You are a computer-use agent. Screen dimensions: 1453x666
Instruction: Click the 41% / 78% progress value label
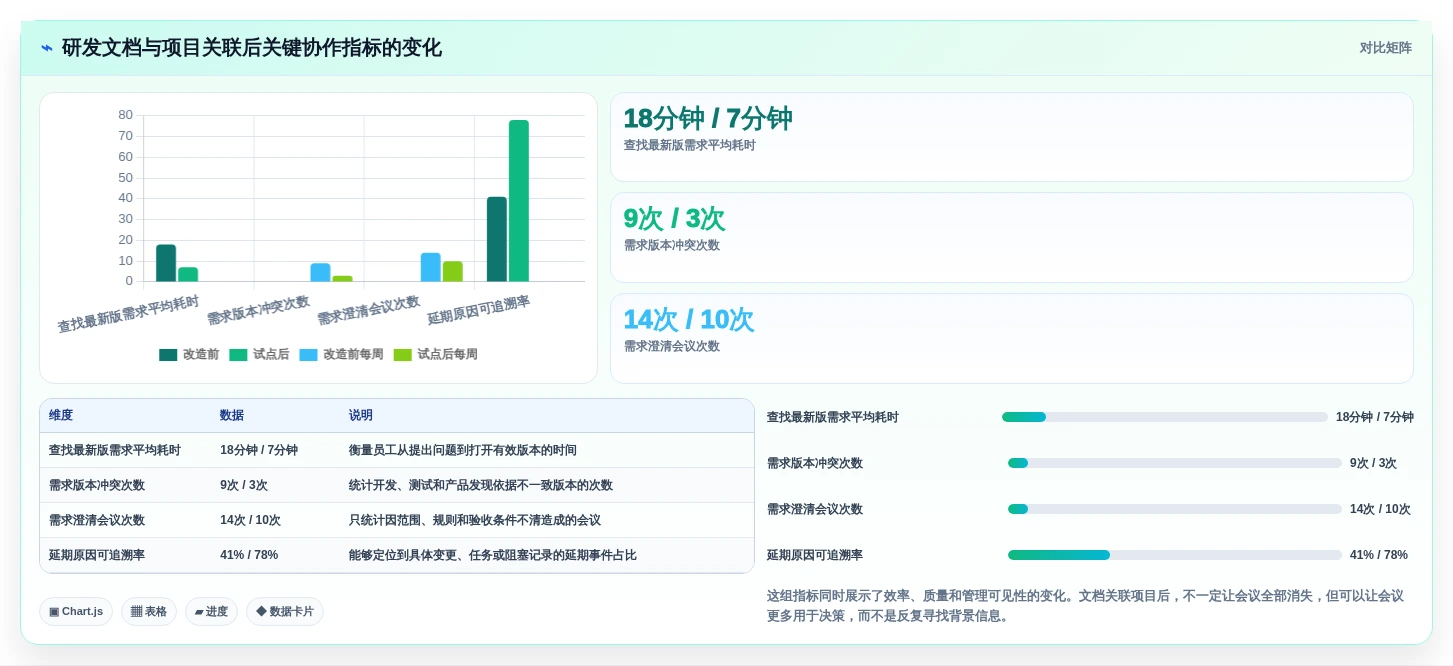(1379, 555)
